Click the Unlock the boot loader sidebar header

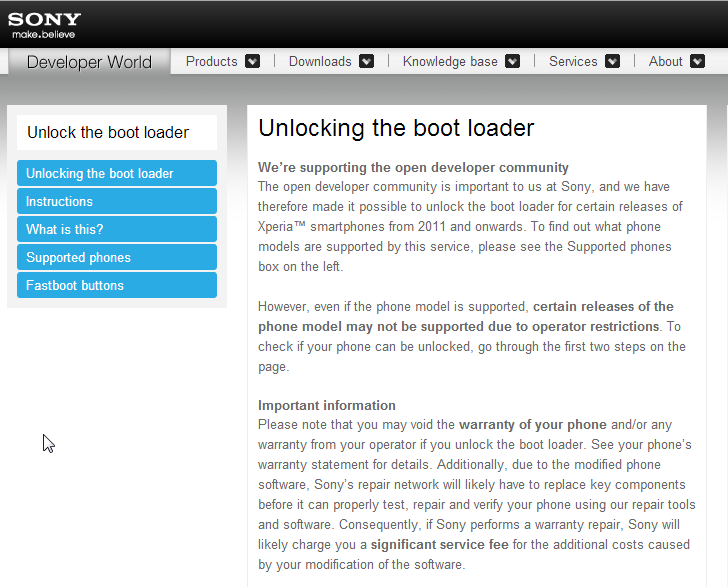117,132
